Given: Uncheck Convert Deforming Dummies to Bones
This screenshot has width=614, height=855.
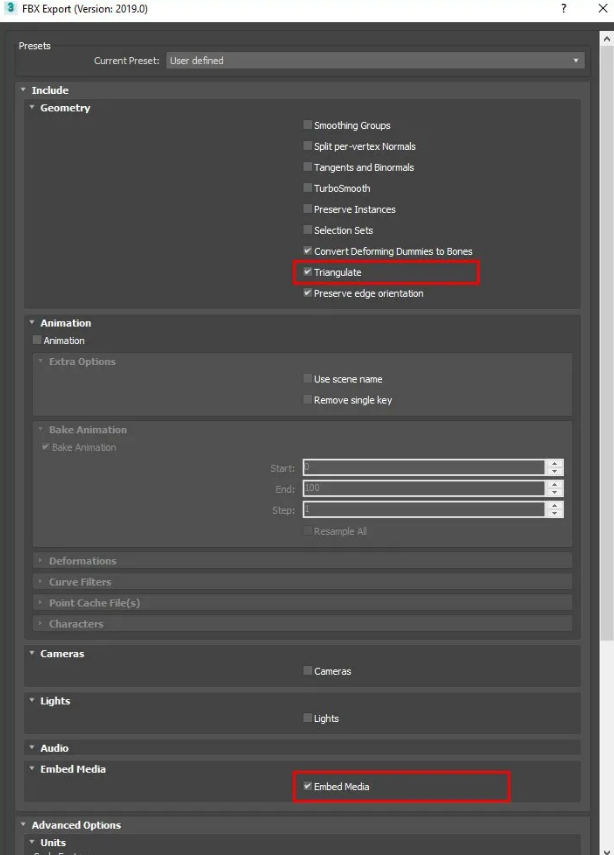Looking at the screenshot, I should (308, 251).
